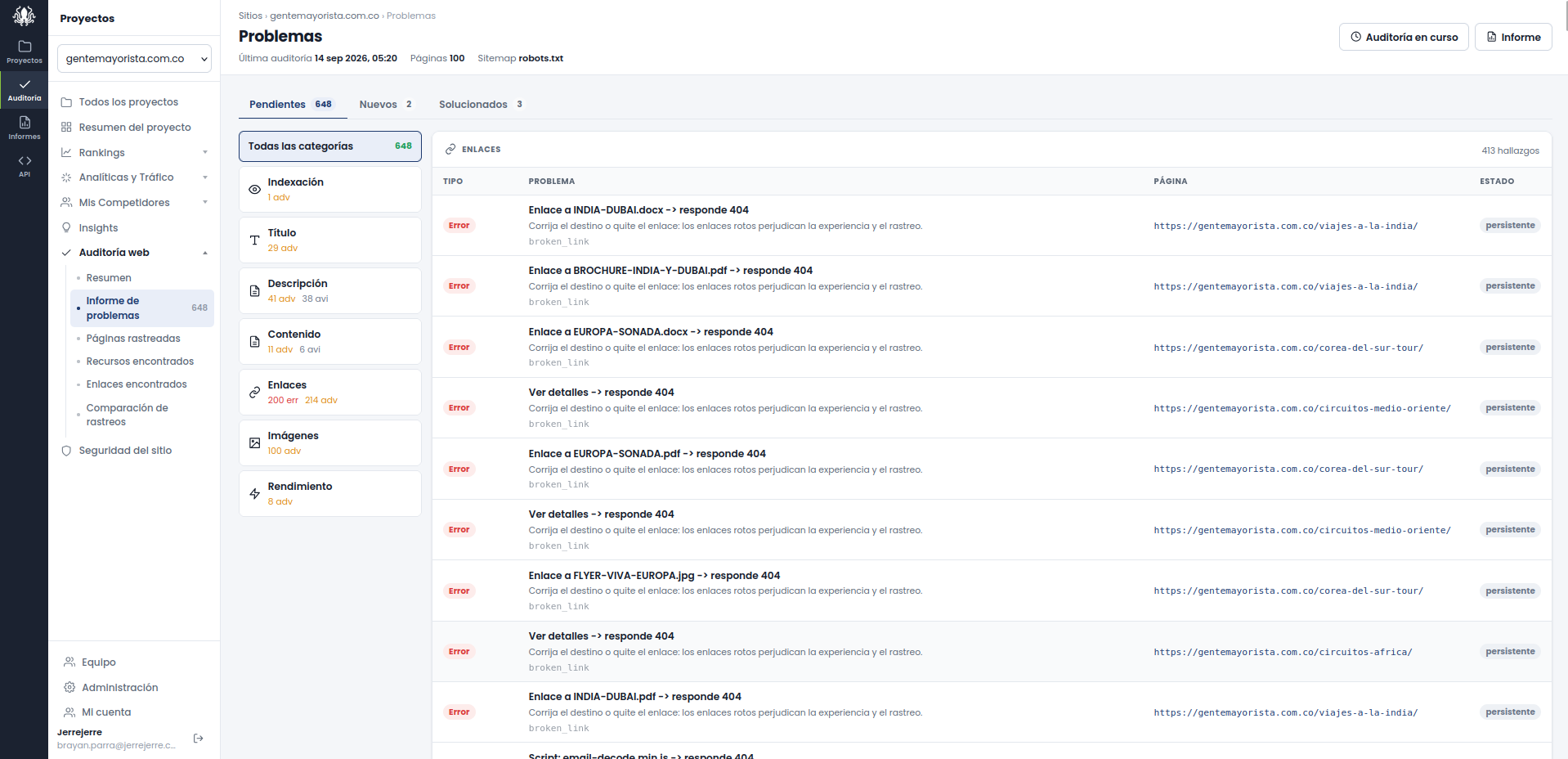Click lightbulb icon beside Insights
Screen dimensions: 1568x759
[66, 228]
